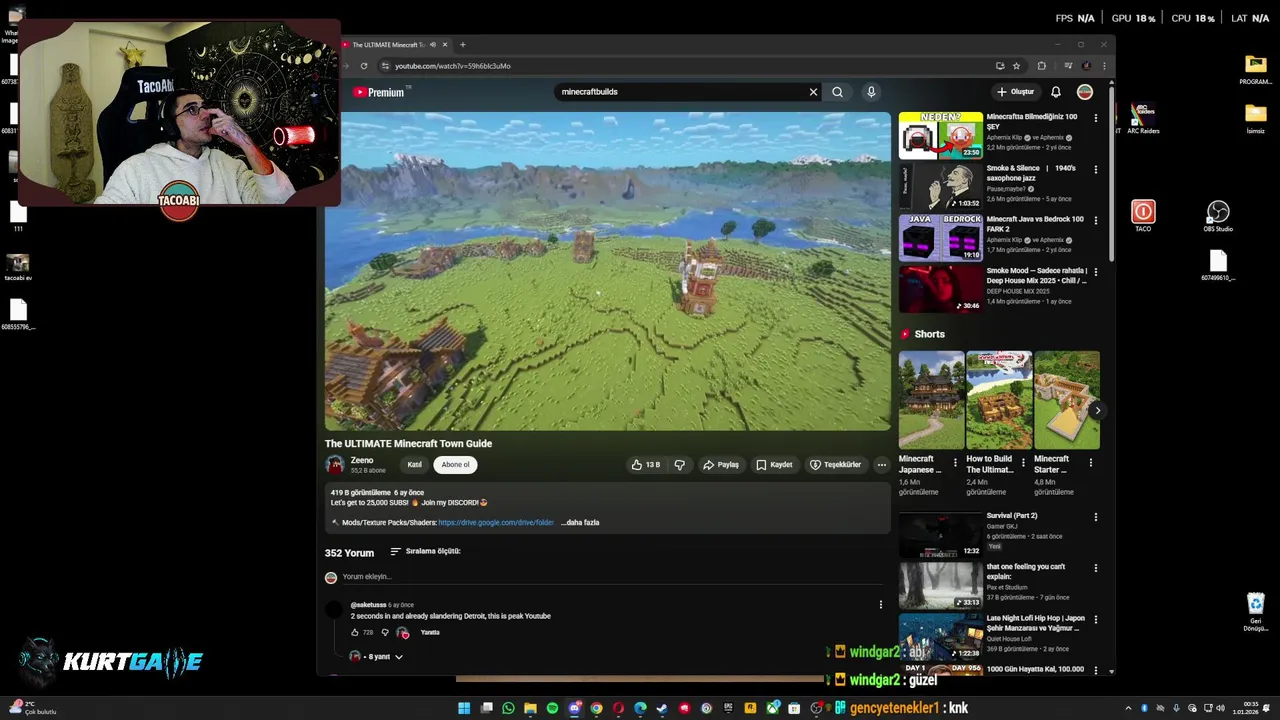
Task: Like the video with thumbs up
Action: (x=645, y=465)
